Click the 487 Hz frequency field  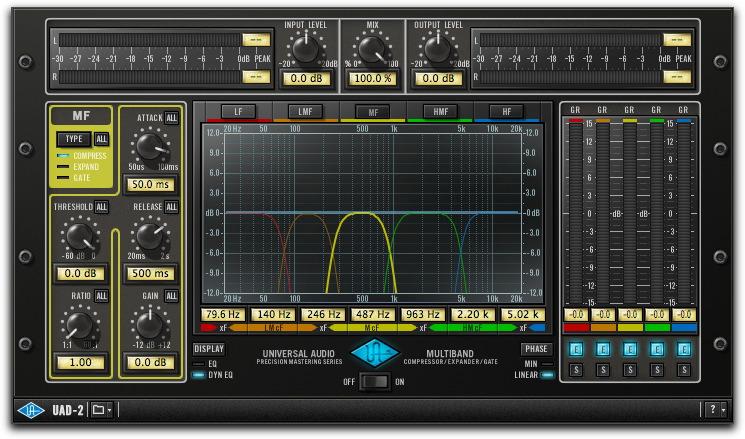point(372,315)
